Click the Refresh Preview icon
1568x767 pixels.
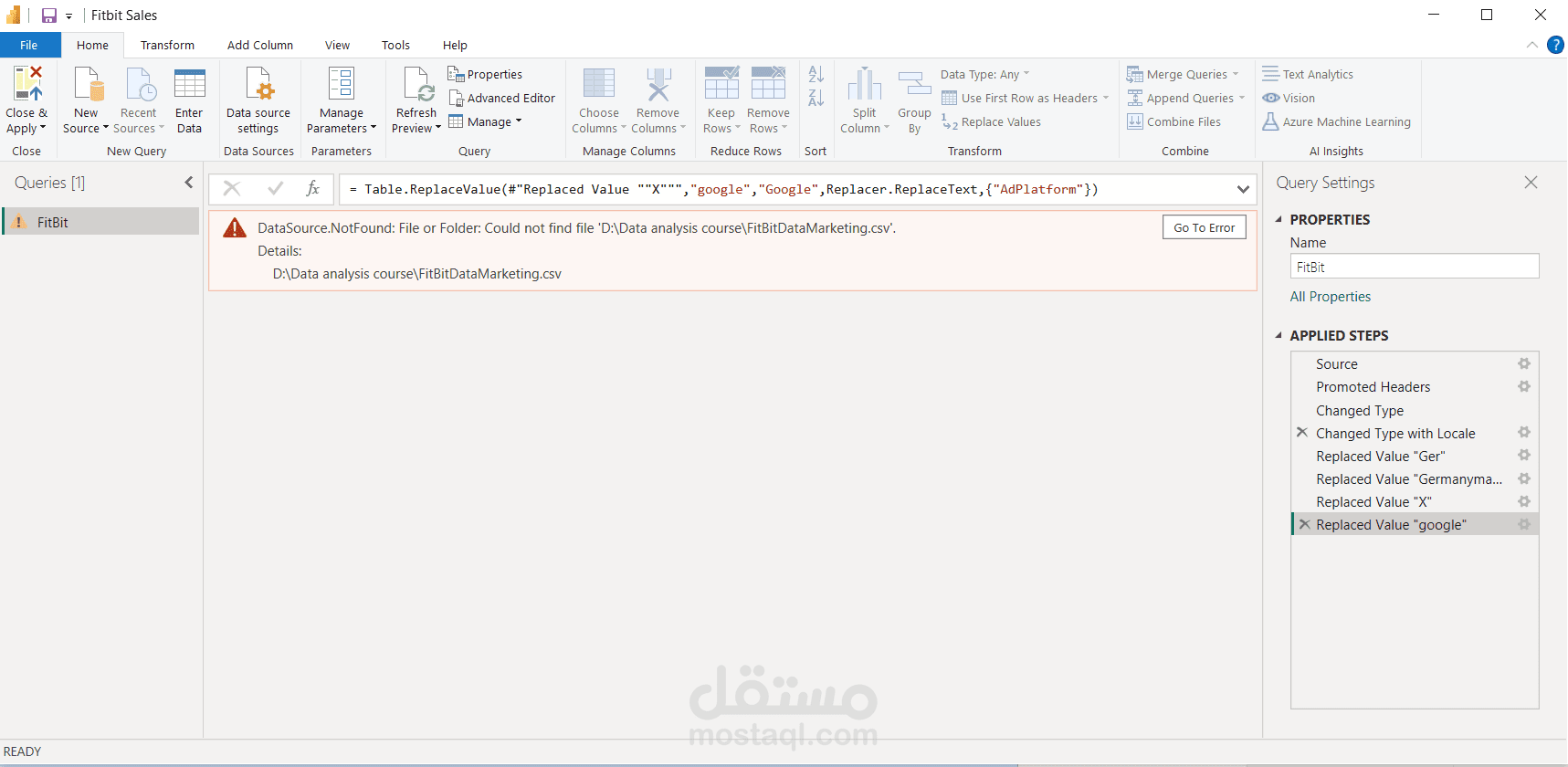click(418, 83)
